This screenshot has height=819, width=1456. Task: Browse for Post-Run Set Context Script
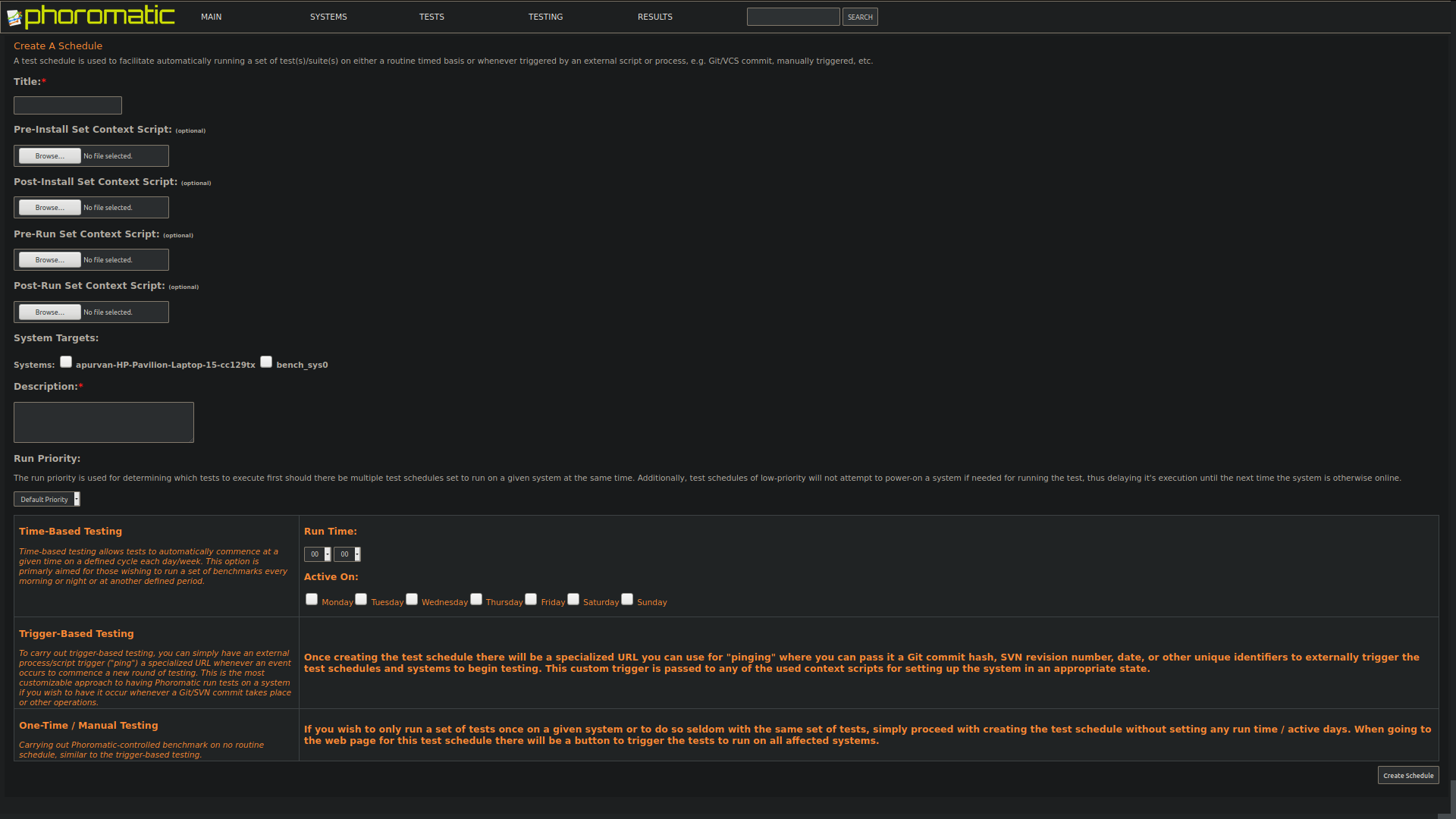49,312
